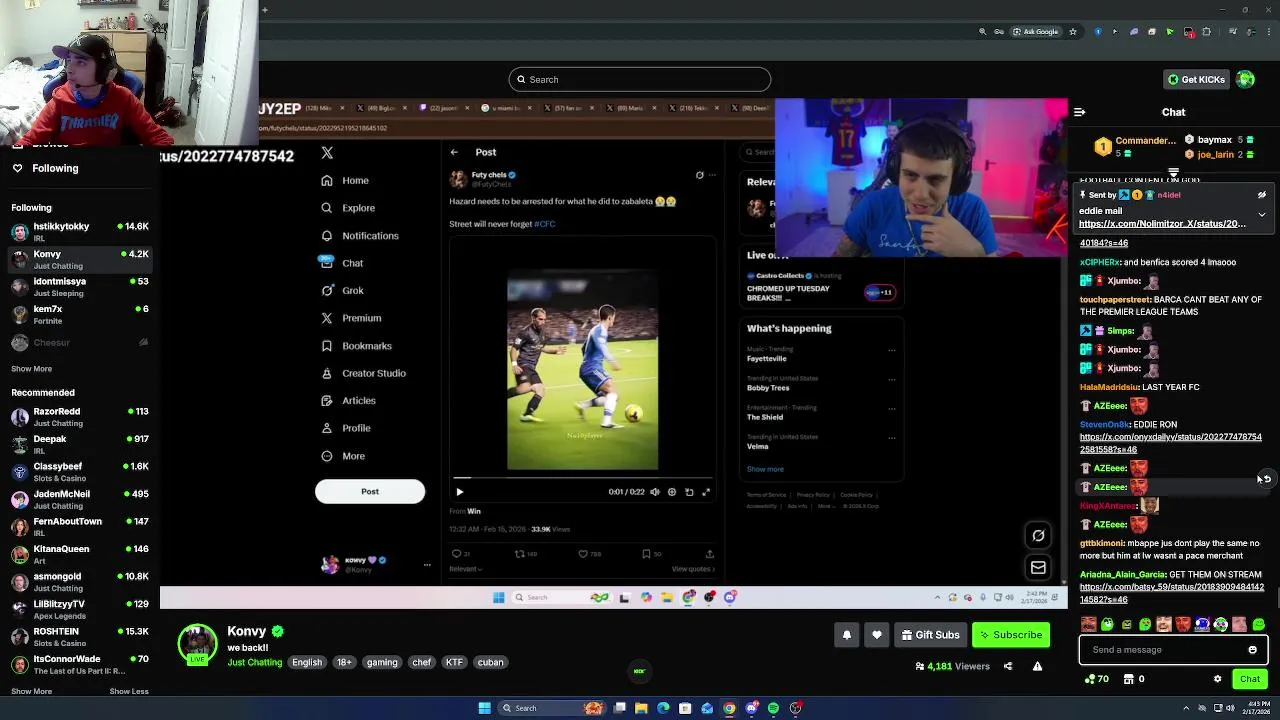
Task: Click the back arrow next to Post heading
Action: (x=454, y=152)
